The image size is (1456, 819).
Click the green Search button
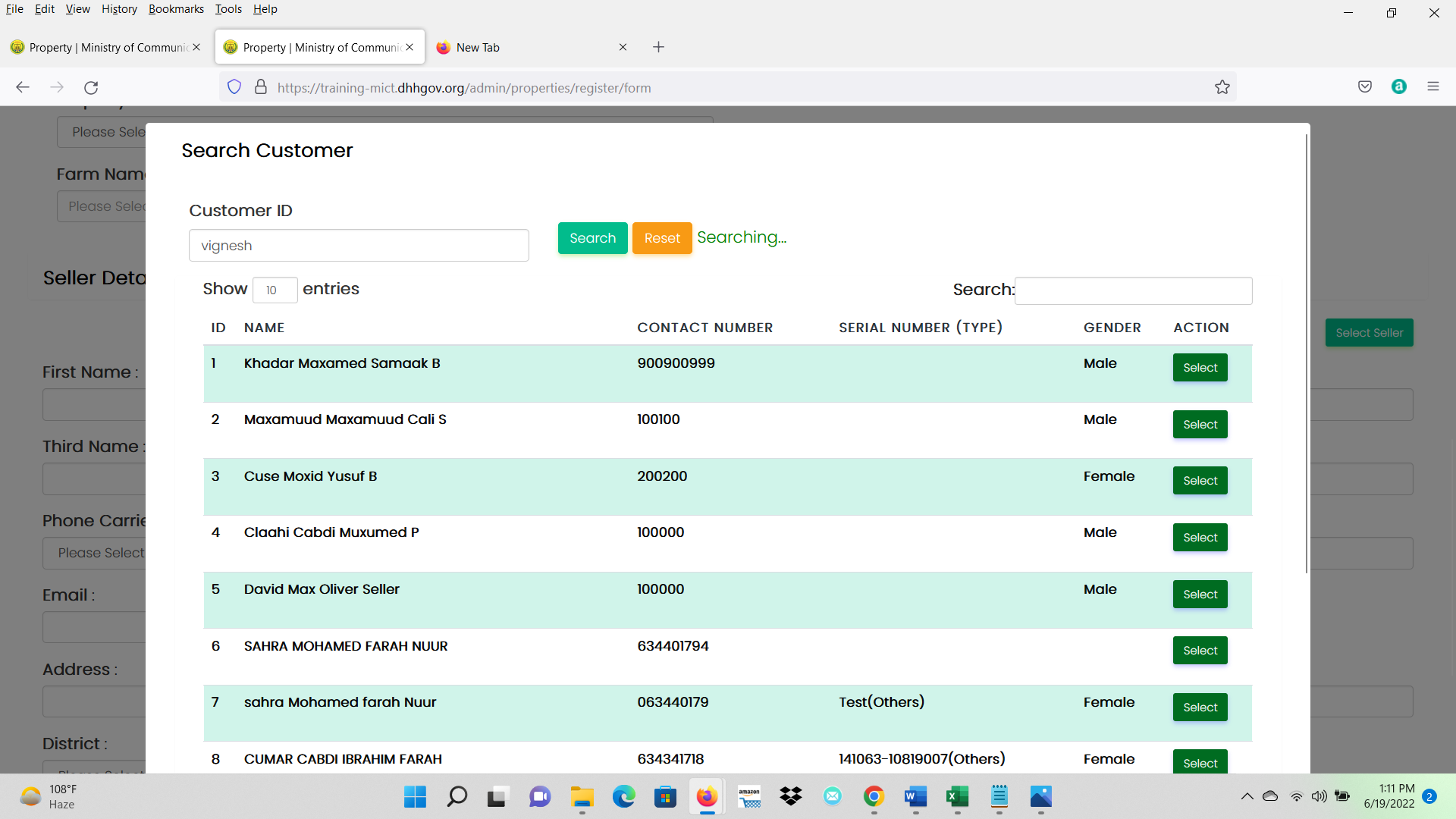[593, 238]
